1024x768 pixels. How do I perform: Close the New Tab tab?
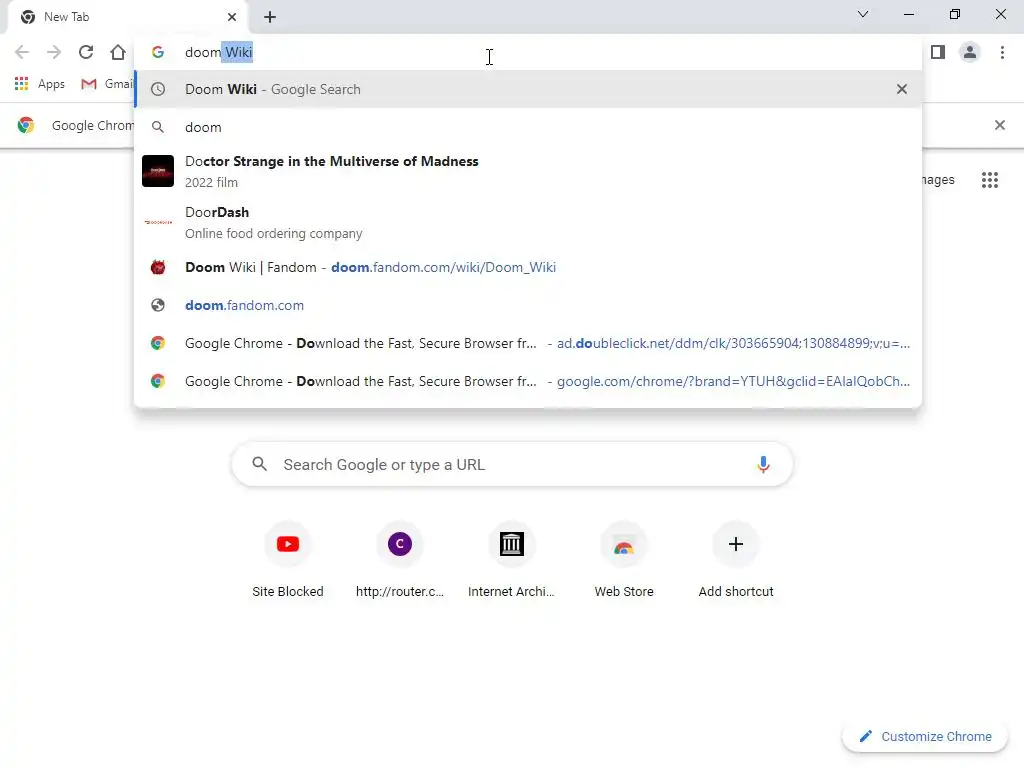[x=232, y=17]
